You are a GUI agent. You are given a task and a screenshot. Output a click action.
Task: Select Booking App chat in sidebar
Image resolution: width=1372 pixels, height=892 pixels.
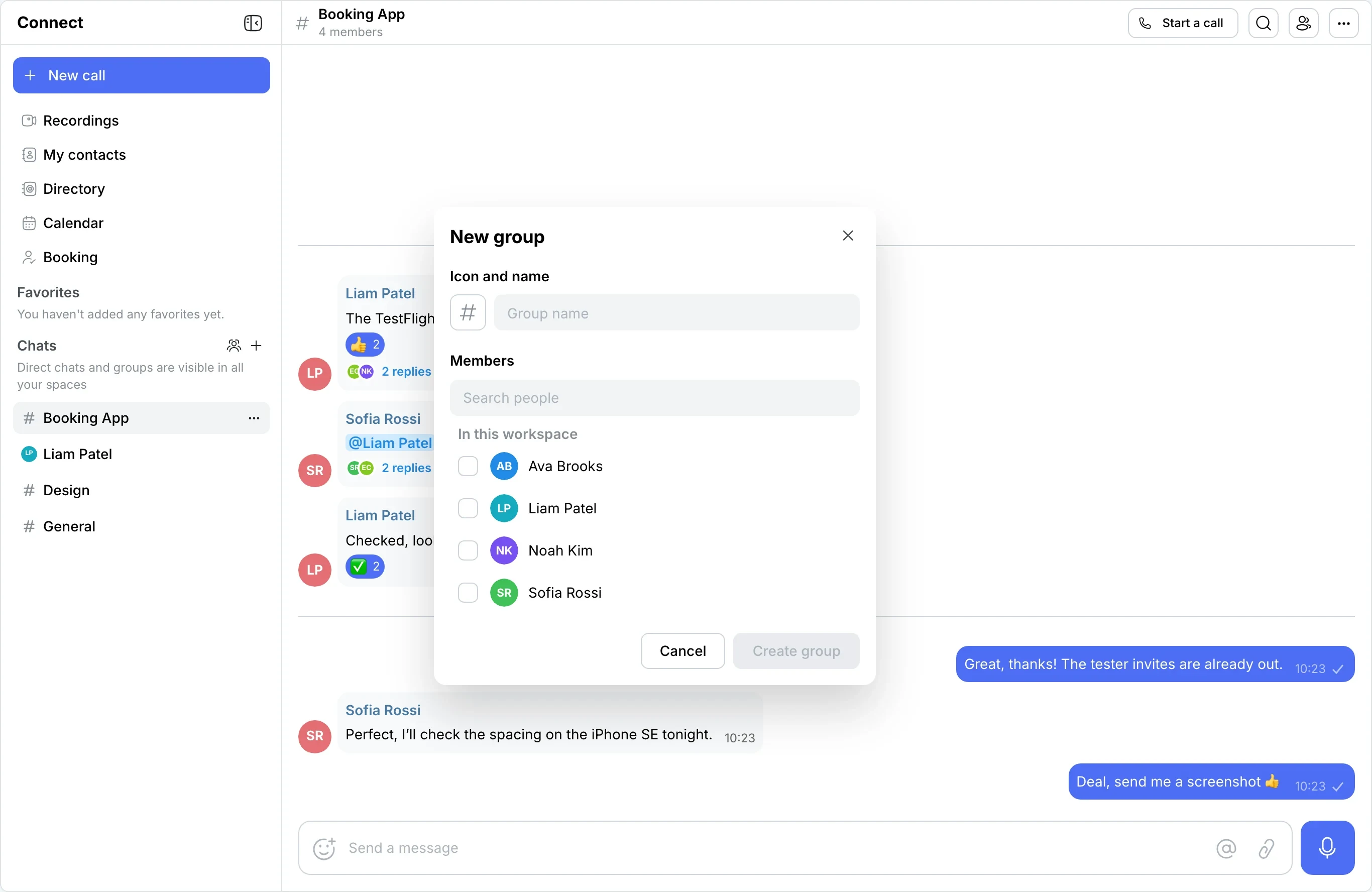[x=141, y=418]
